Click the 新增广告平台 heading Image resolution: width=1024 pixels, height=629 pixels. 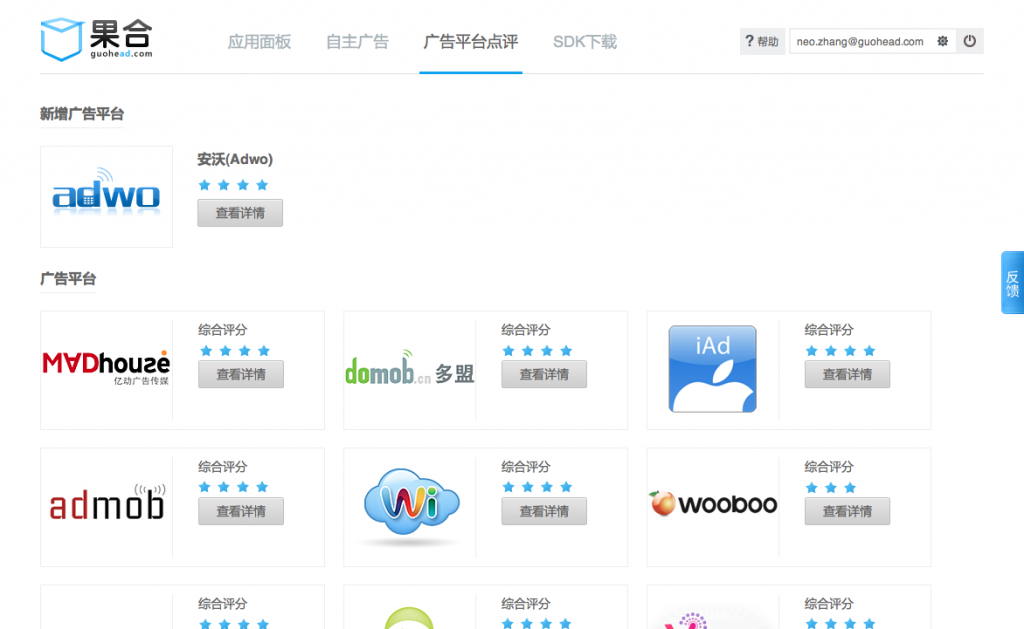[82, 114]
